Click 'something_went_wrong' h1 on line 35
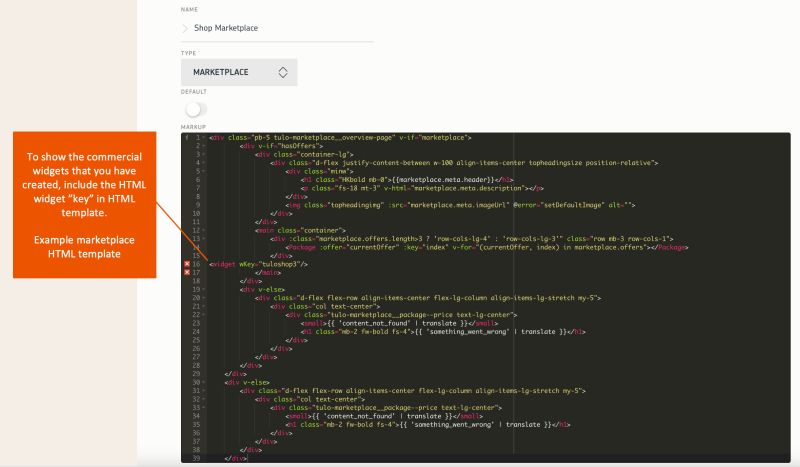Image resolution: width=800 pixels, height=467 pixels. click(428, 425)
